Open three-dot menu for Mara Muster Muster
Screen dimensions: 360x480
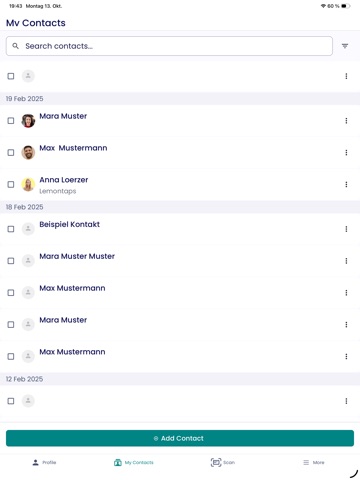(x=346, y=261)
